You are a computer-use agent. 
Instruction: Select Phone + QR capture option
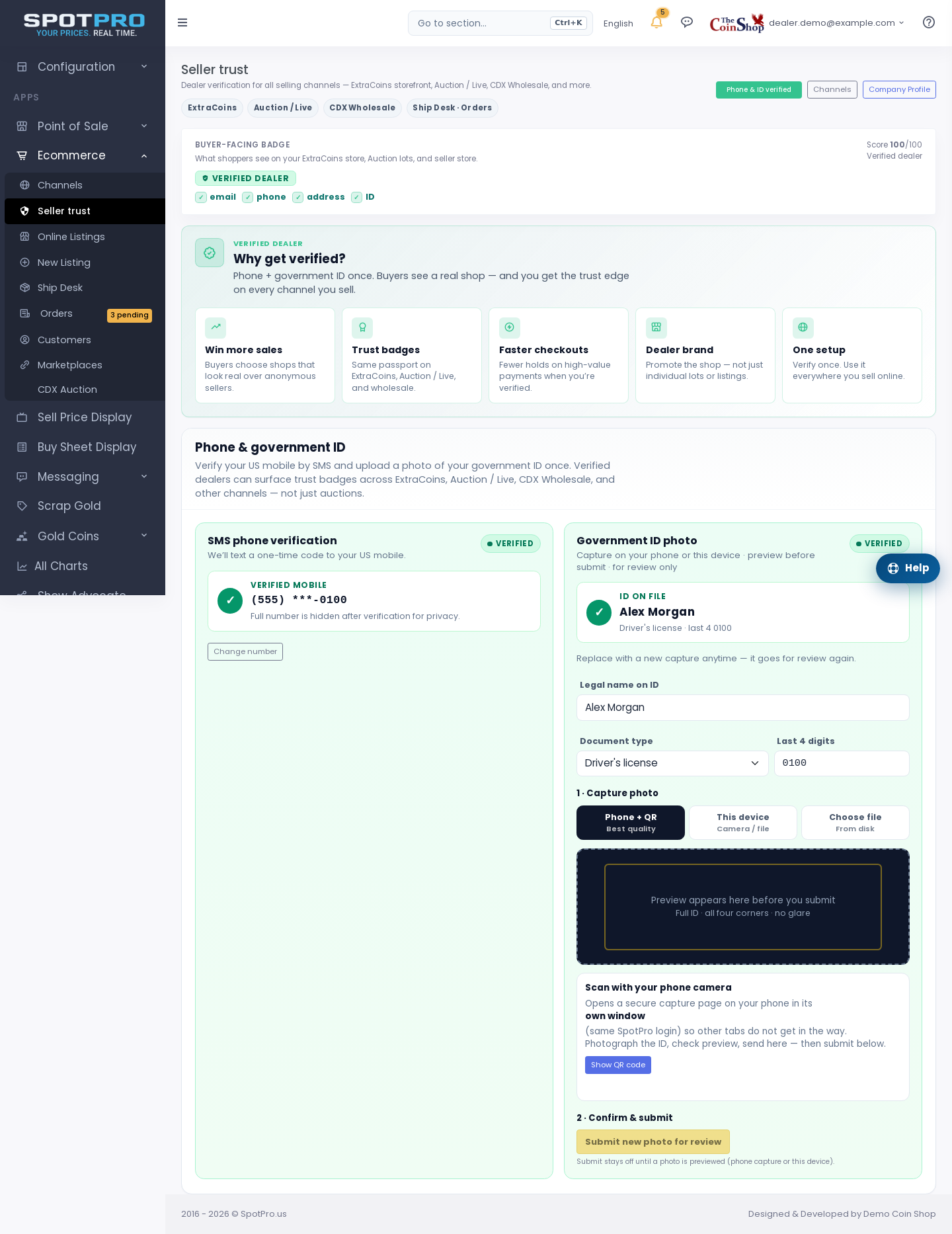click(x=631, y=823)
